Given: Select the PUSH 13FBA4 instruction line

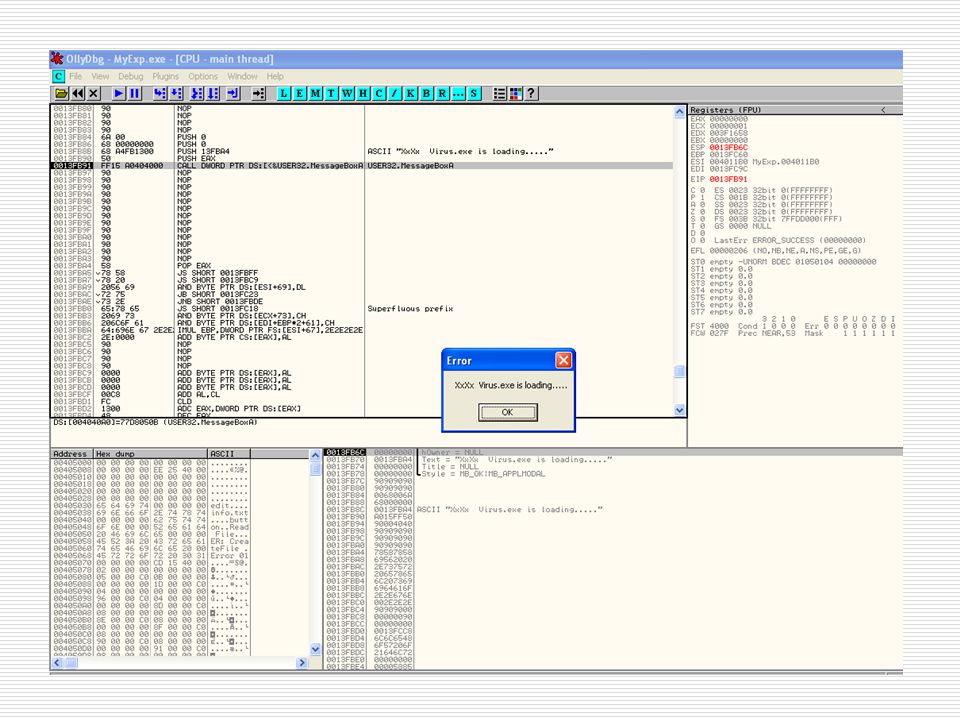Looking at the screenshot, I should point(362,151).
